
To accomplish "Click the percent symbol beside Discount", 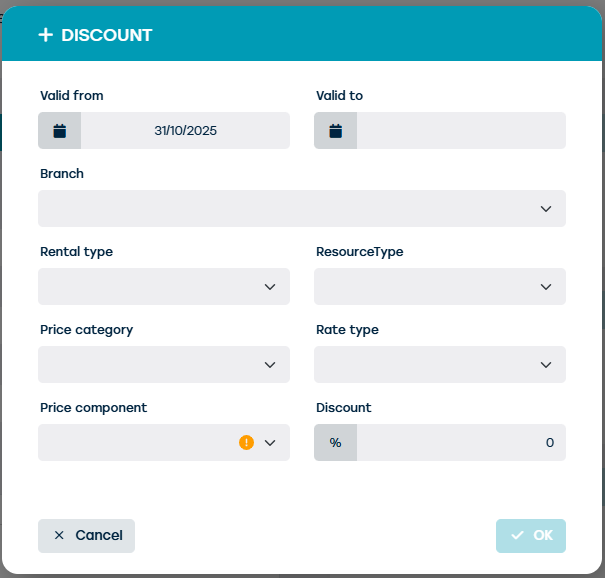I will point(335,442).
